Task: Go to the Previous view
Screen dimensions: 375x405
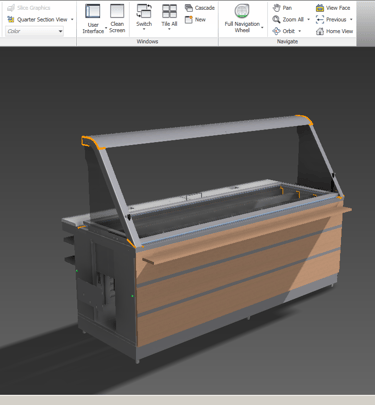Action: coord(331,20)
